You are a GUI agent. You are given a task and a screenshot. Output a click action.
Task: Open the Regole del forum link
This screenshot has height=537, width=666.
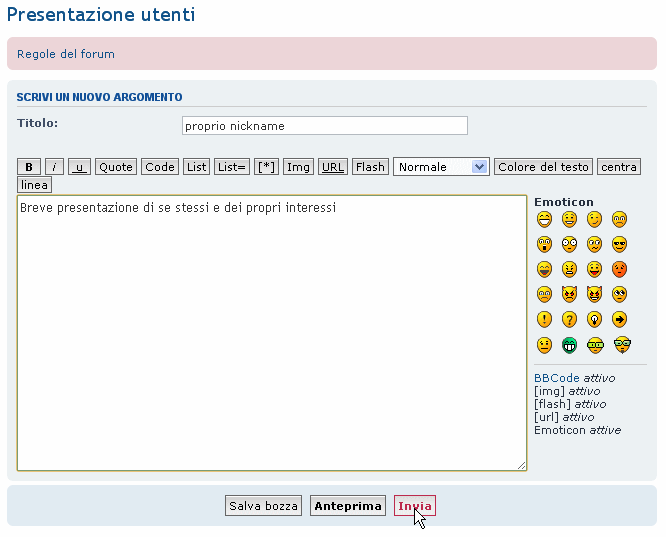tap(66, 54)
